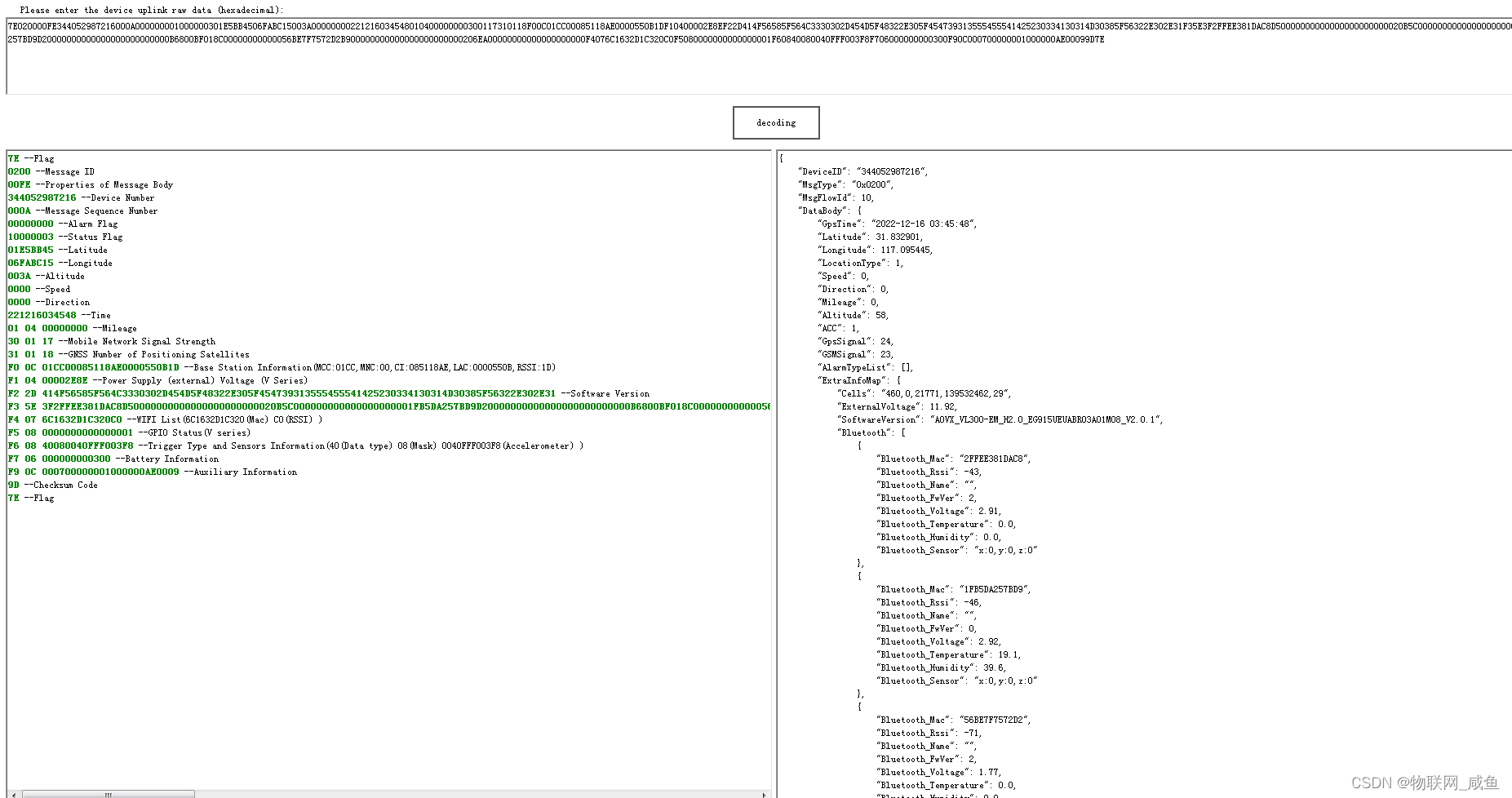Select the WIFI List line F4 07

tap(163, 419)
